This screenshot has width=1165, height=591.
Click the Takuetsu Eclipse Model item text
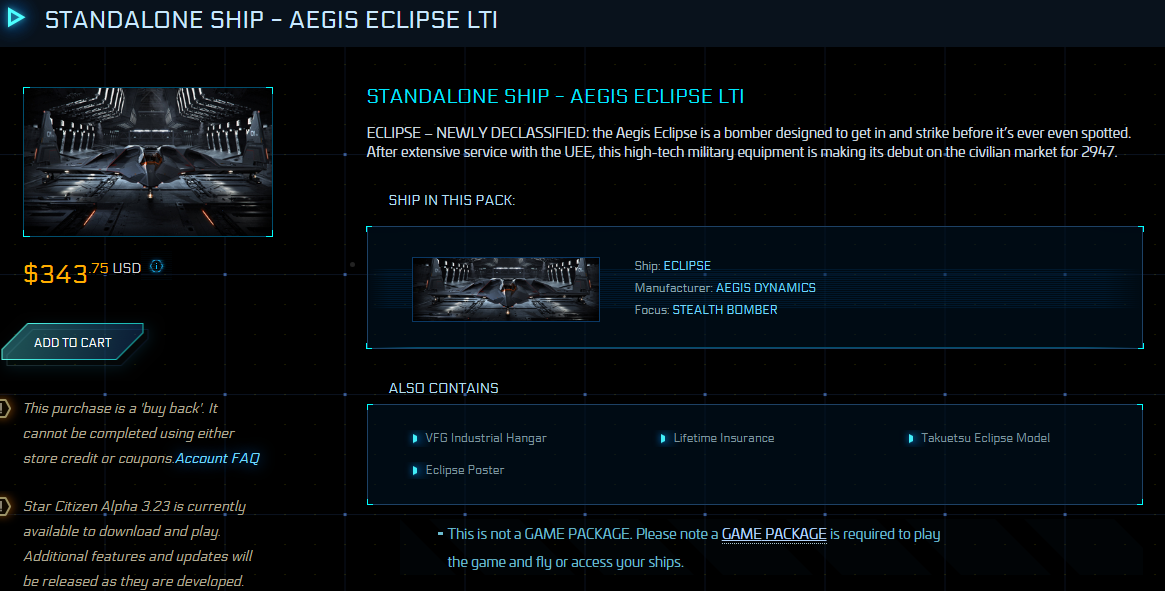tap(985, 438)
